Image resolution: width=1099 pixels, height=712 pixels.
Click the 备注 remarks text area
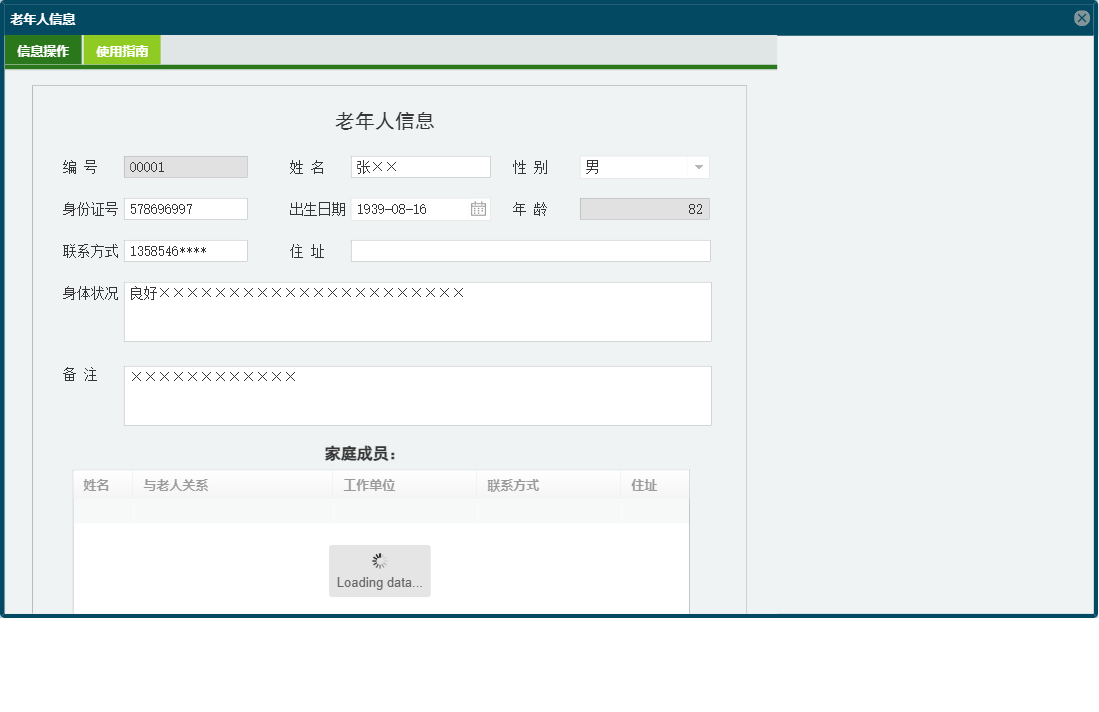tap(417, 395)
